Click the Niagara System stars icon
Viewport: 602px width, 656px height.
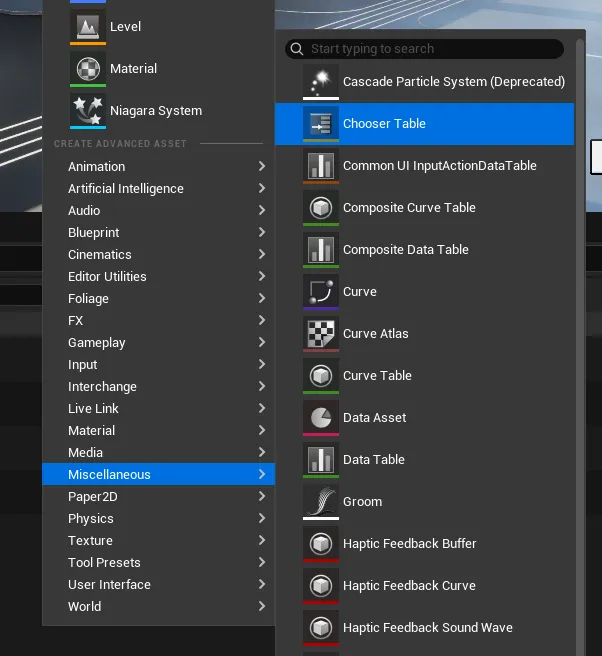[88, 111]
